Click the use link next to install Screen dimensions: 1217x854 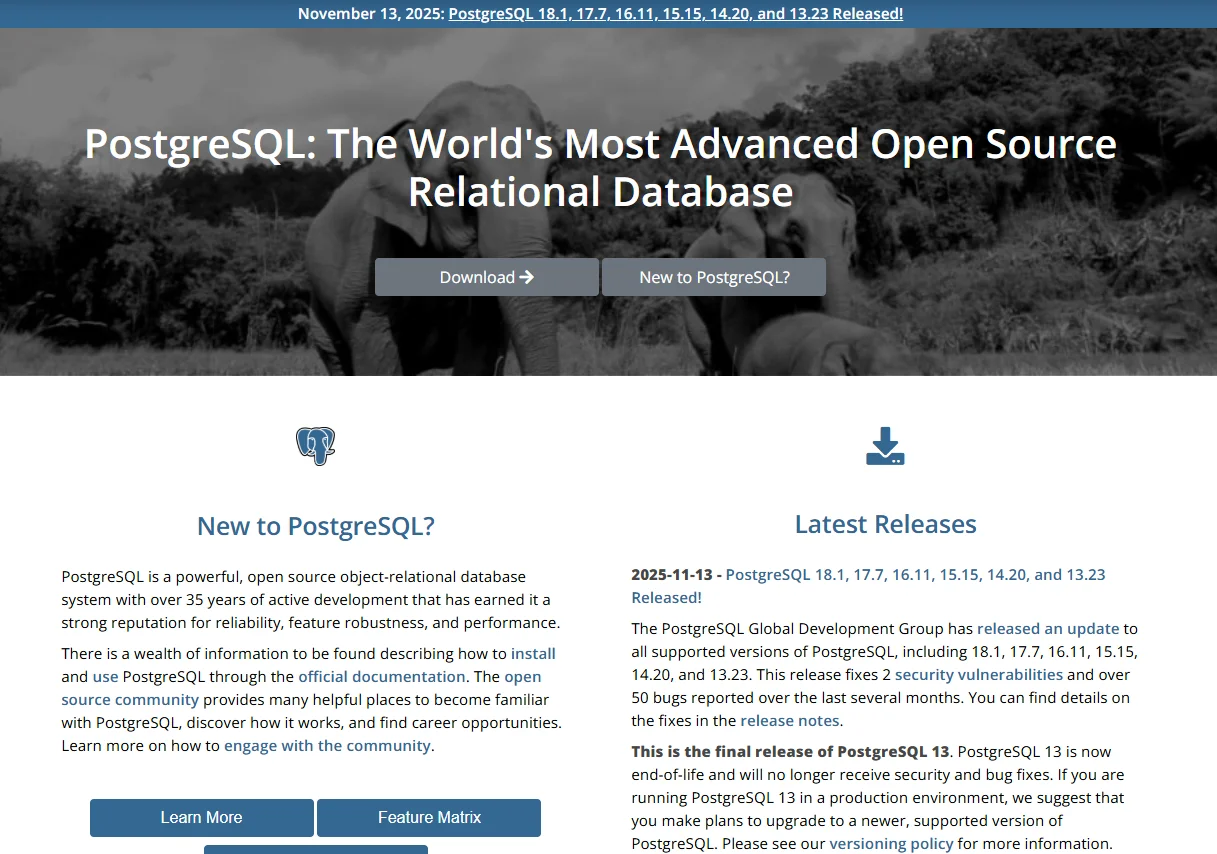tap(106, 676)
